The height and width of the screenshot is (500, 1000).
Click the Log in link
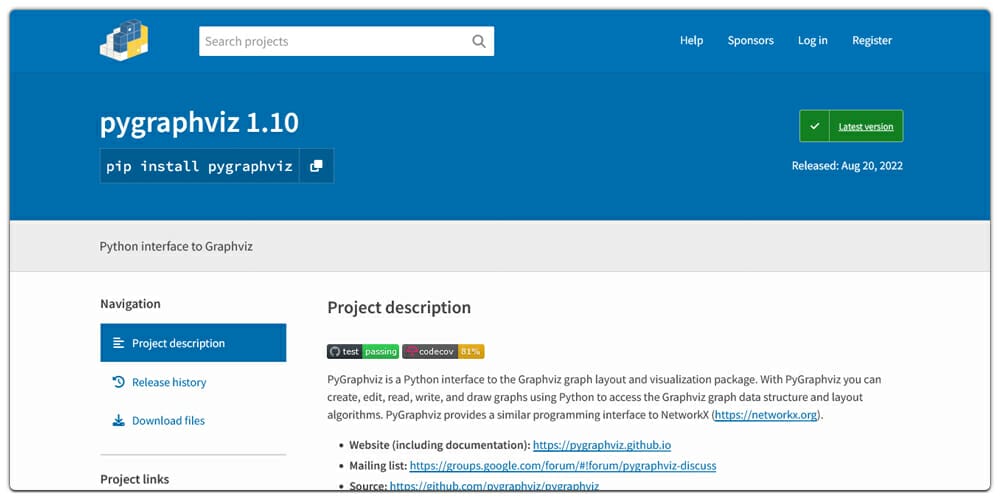(x=812, y=41)
